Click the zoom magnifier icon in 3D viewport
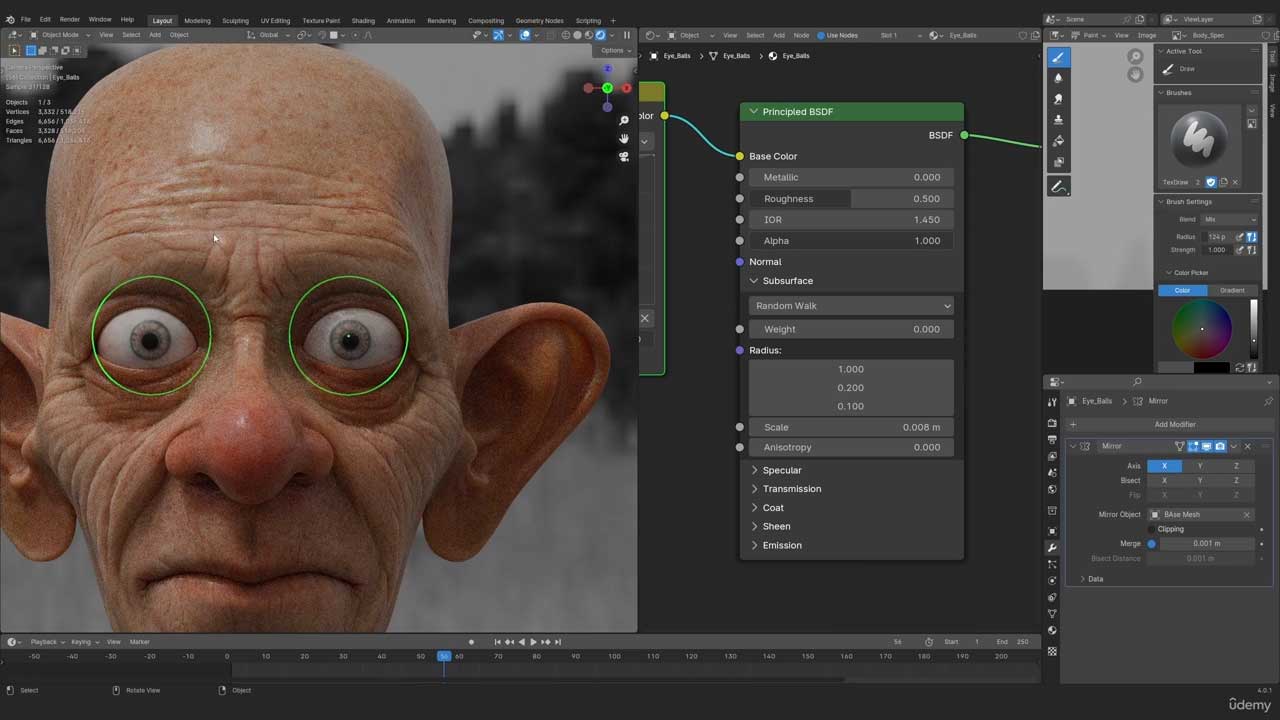The image size is (1280, 720). coord(624,121)
